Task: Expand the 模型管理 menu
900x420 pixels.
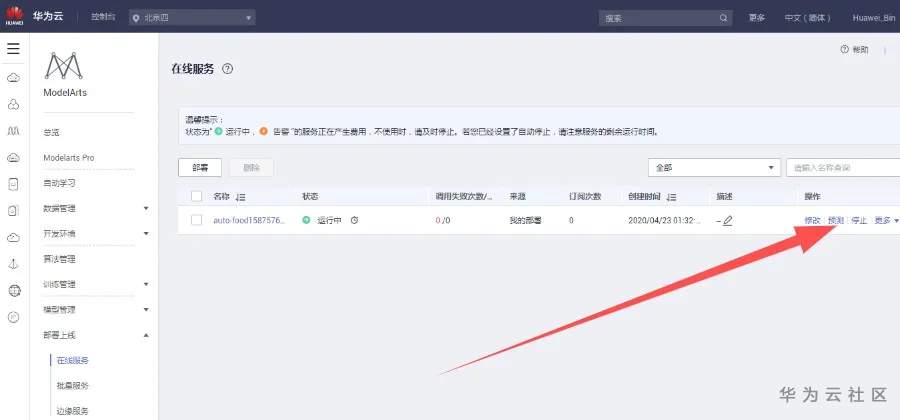Action: [146, 309]
